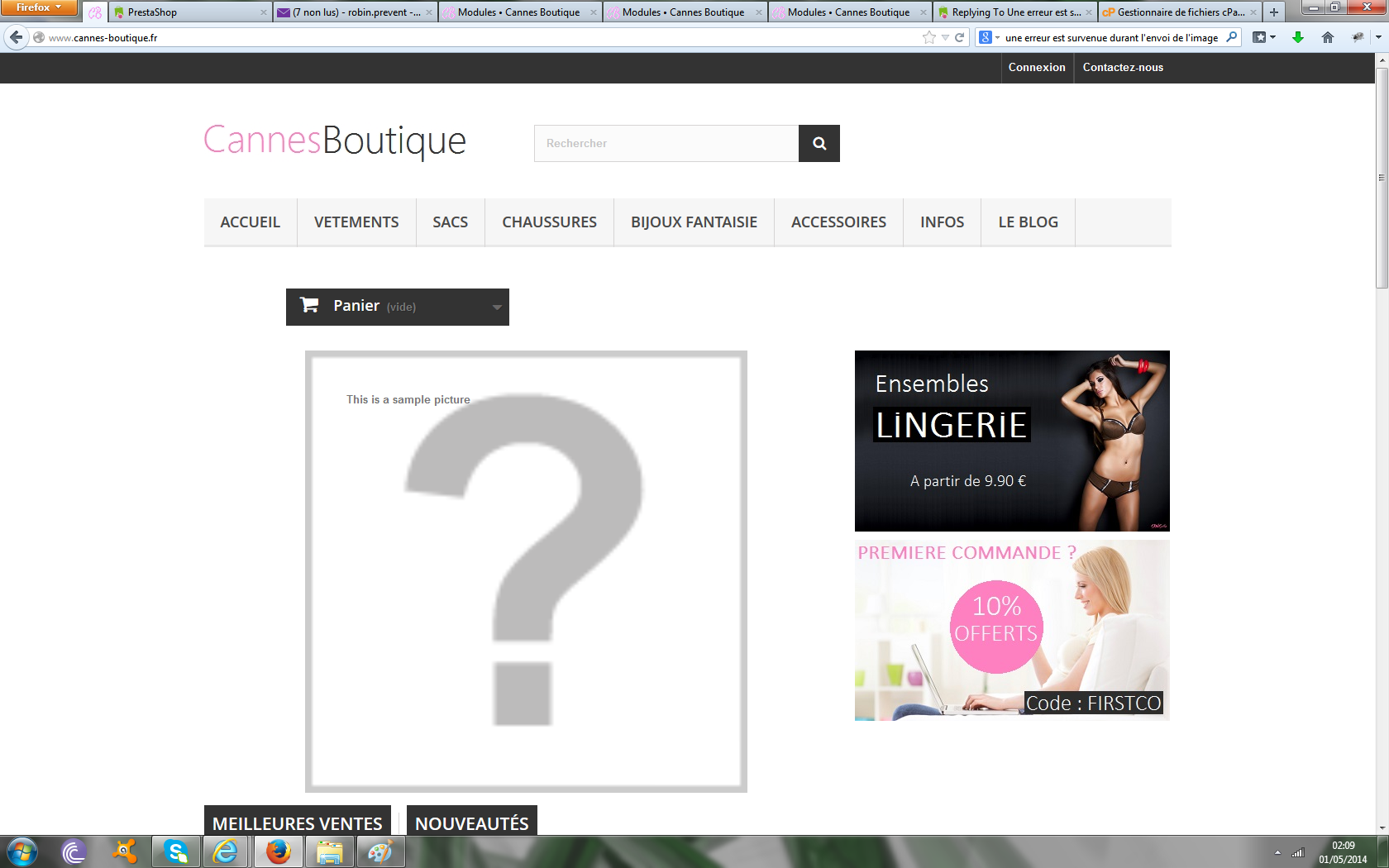Go to browser home page icon
1389x868 pixels.
pyautogui.click(x=1328, y=37)
